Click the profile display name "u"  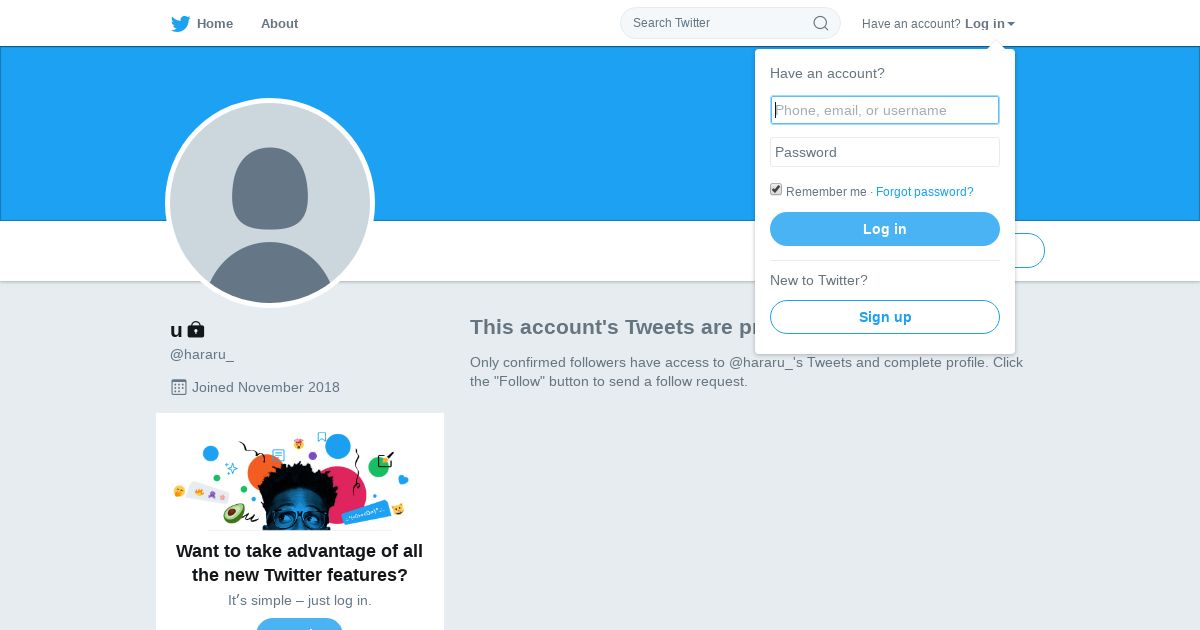point(176,330)
